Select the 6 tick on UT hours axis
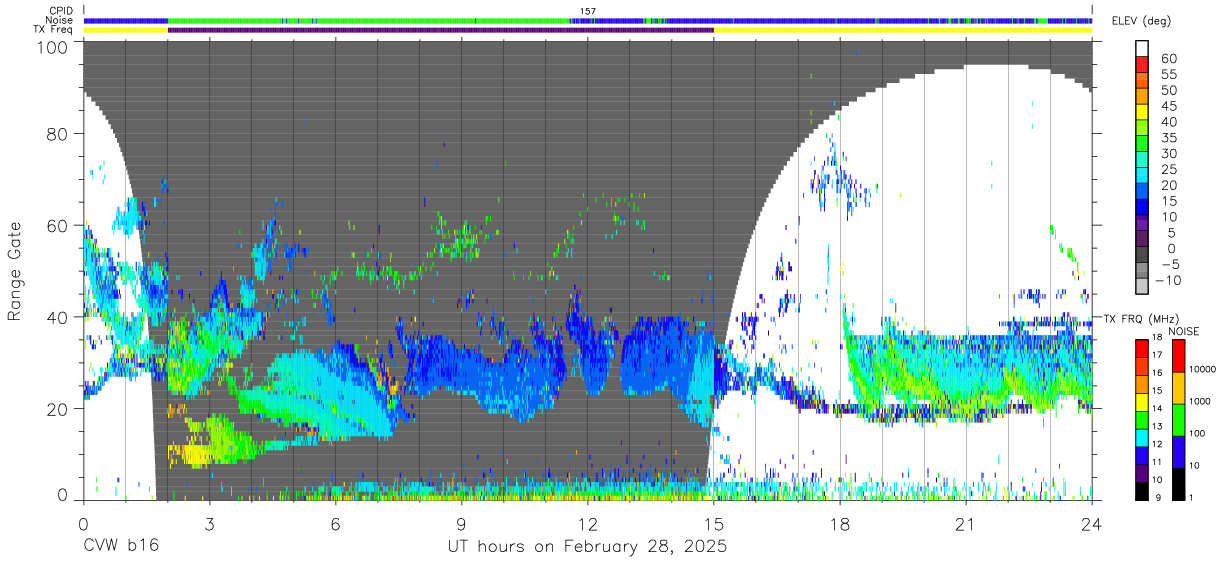The width and height of the screenshot is (1228, 567). pos(335,524)
